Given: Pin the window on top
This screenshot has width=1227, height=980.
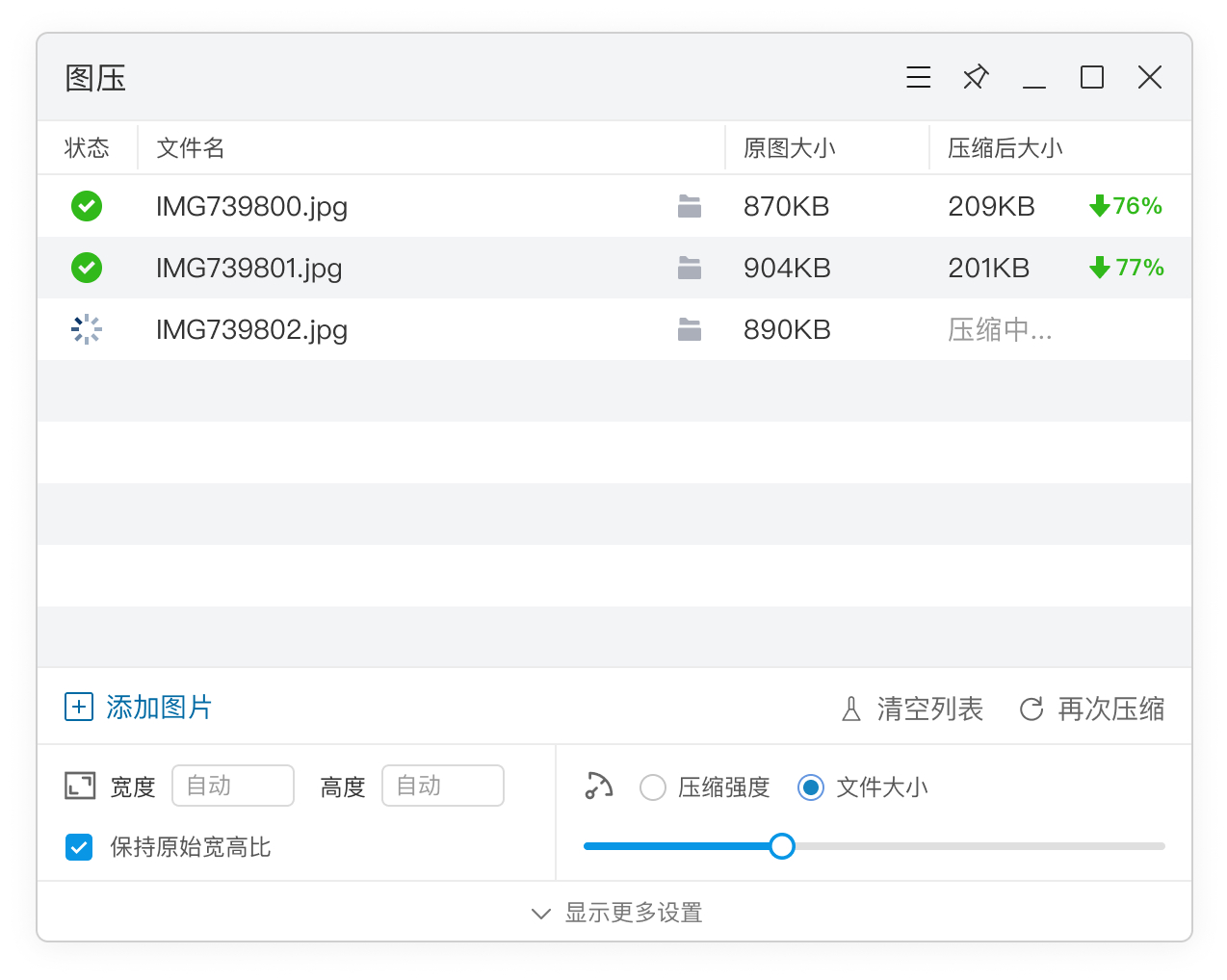Looking at the screenshot, I should 976,77.
